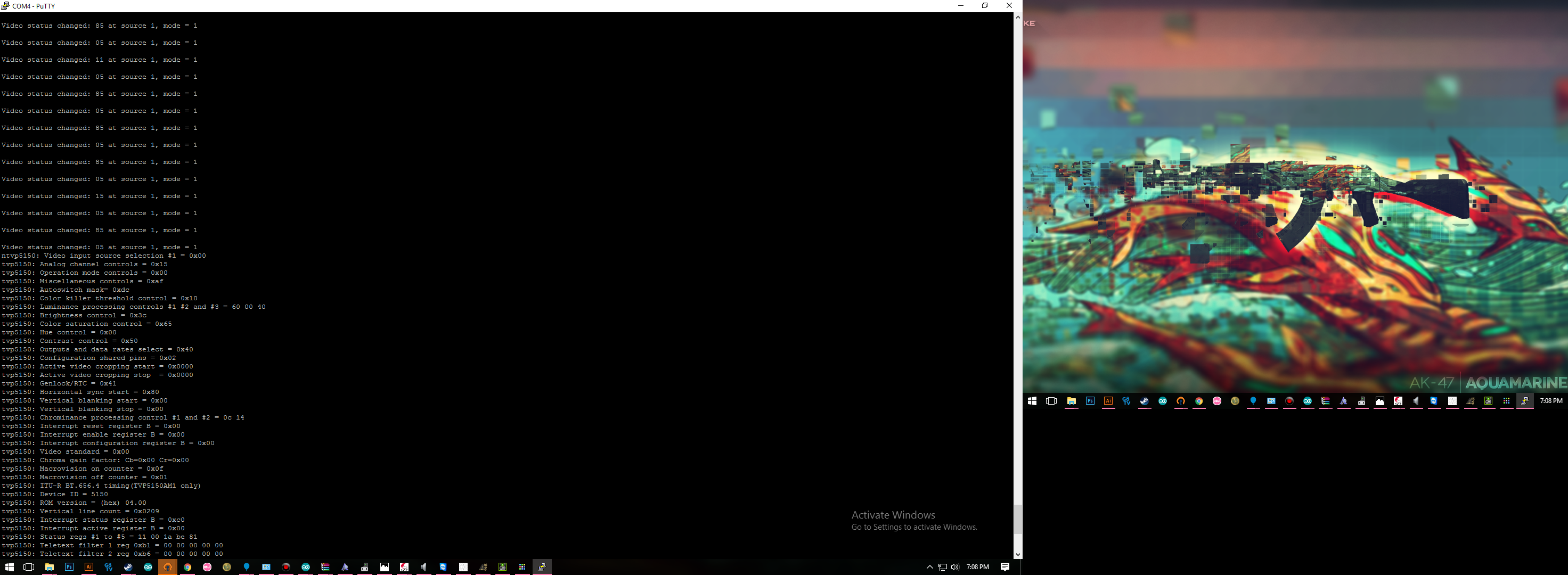Open colored grid app on PuTTY-side taskbar

pyautogui.click(x=522, y=567)
